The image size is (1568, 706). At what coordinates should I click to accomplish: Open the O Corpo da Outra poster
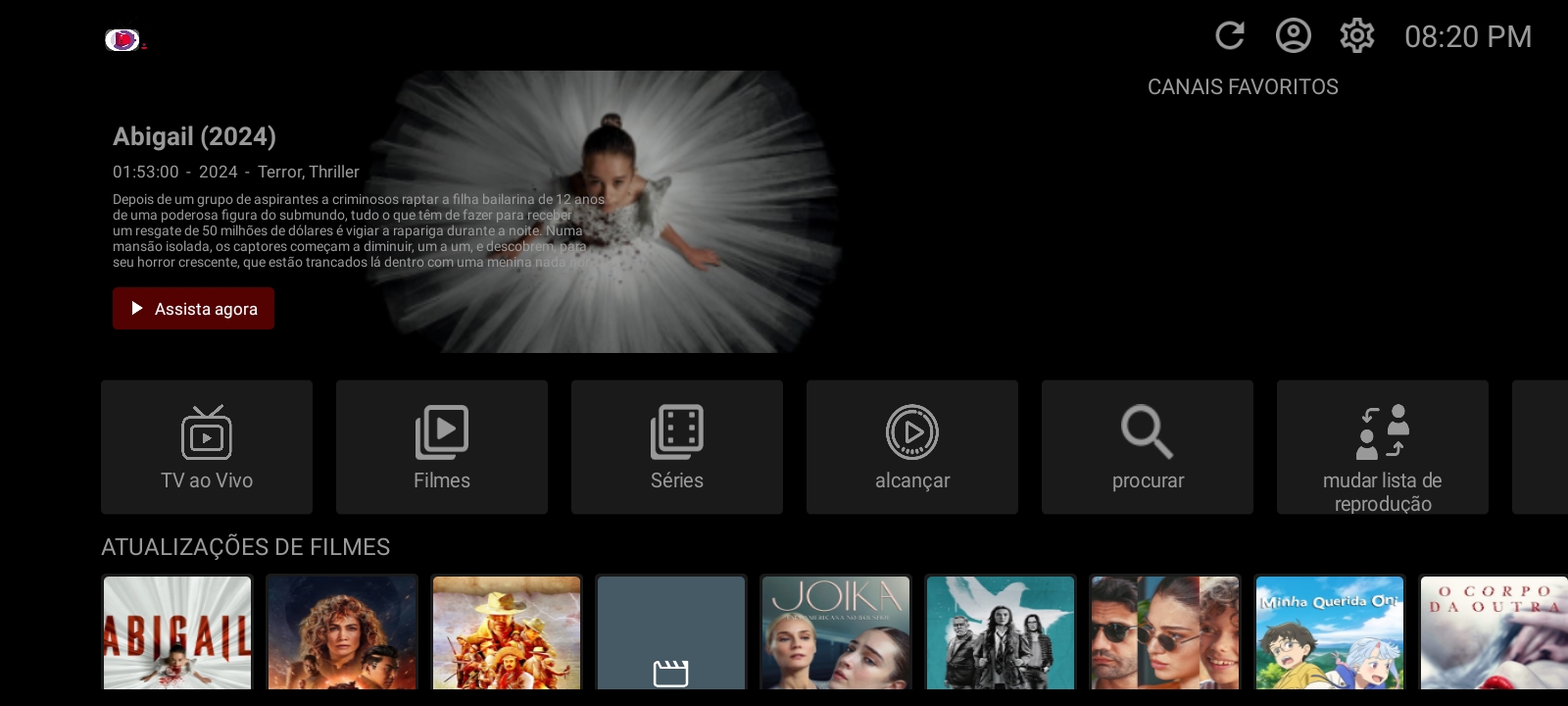tap(1494, 632)
